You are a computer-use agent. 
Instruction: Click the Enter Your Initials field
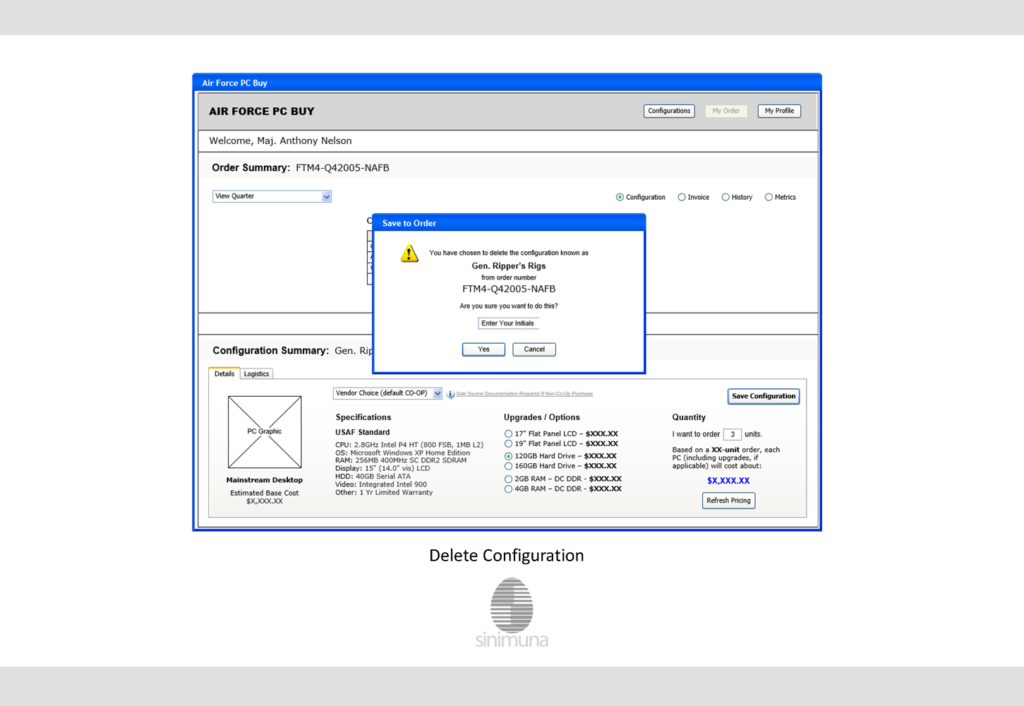[508, 323]
